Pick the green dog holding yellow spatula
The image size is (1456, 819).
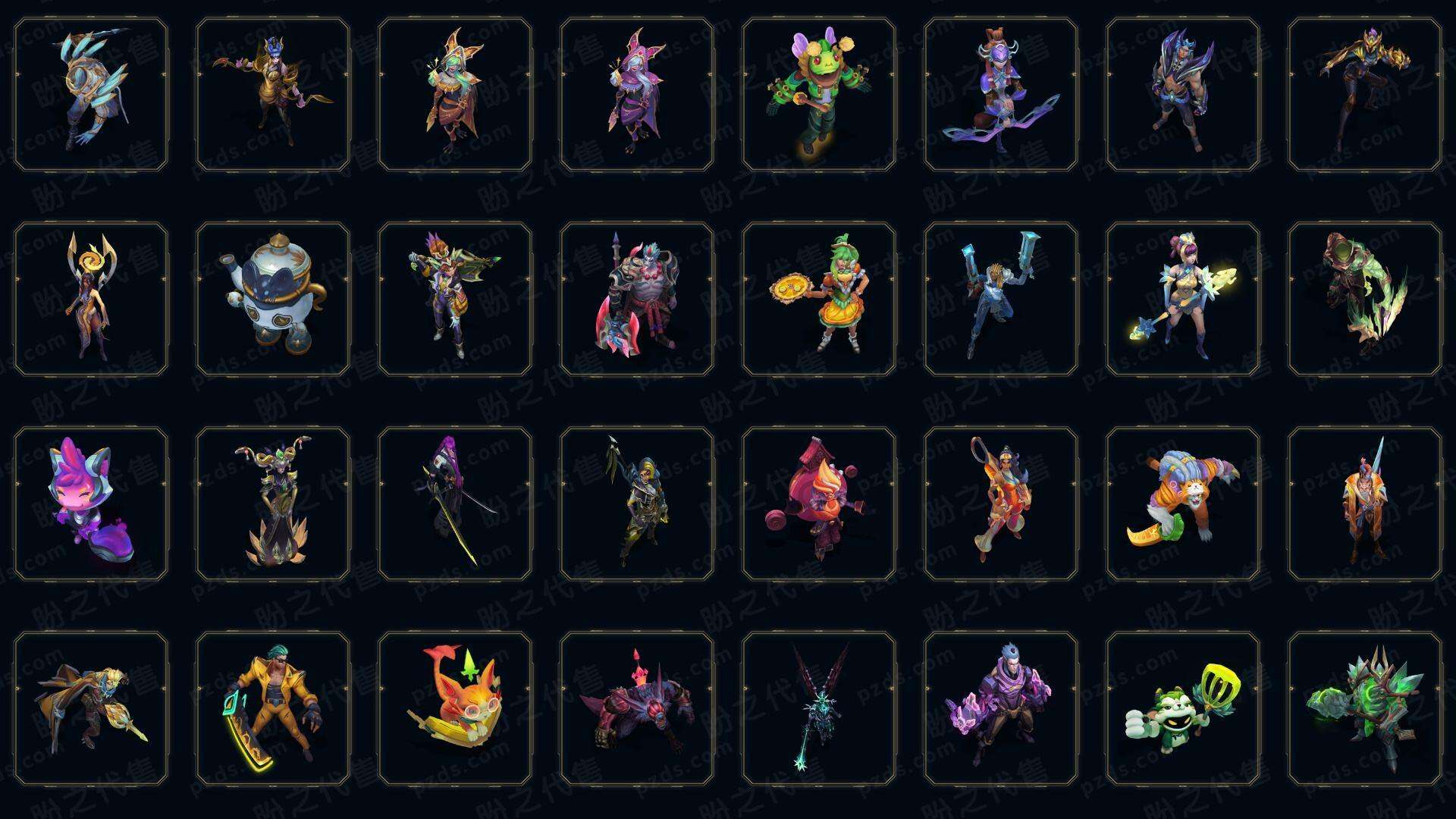pyautogui.click(x=1183, y=708)
